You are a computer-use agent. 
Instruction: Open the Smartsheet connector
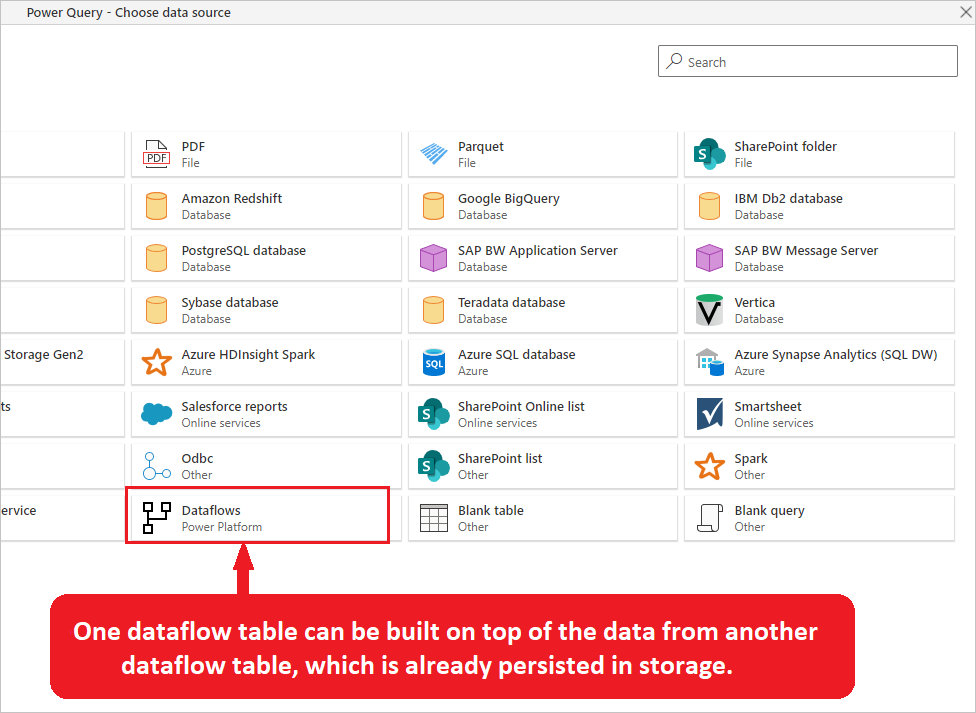pyautogui.click(x=819, y=413)
